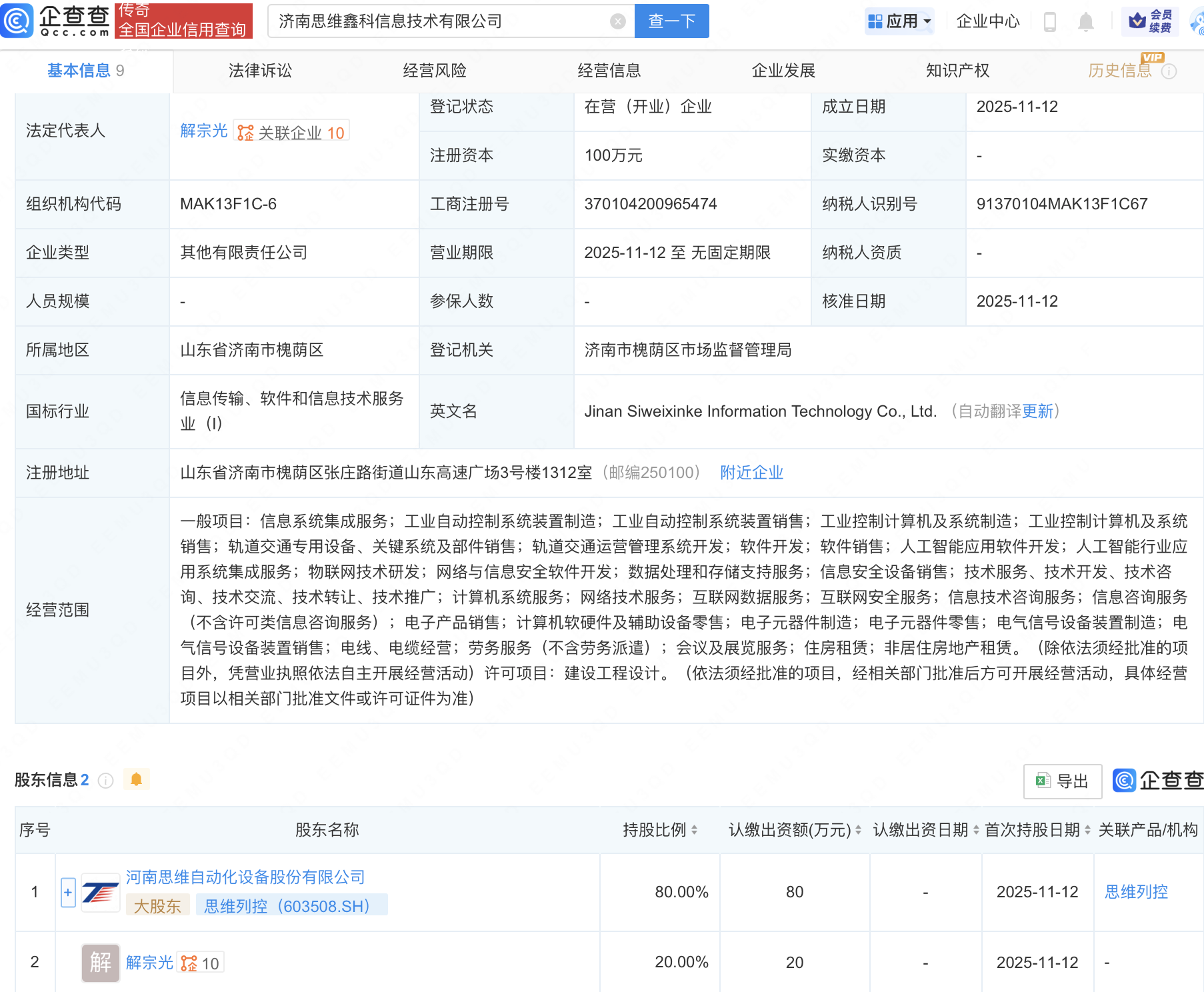The height and width of the screenshot is (992, 1204).
Task: Open the mobile app phone icon
Action: (1049, 21)
